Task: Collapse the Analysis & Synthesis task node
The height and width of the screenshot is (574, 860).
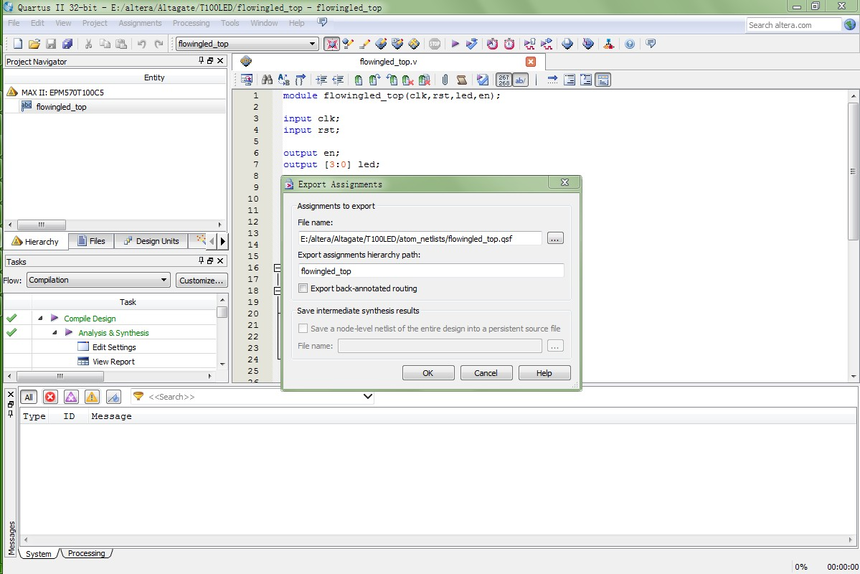Action: click(54, 333)
